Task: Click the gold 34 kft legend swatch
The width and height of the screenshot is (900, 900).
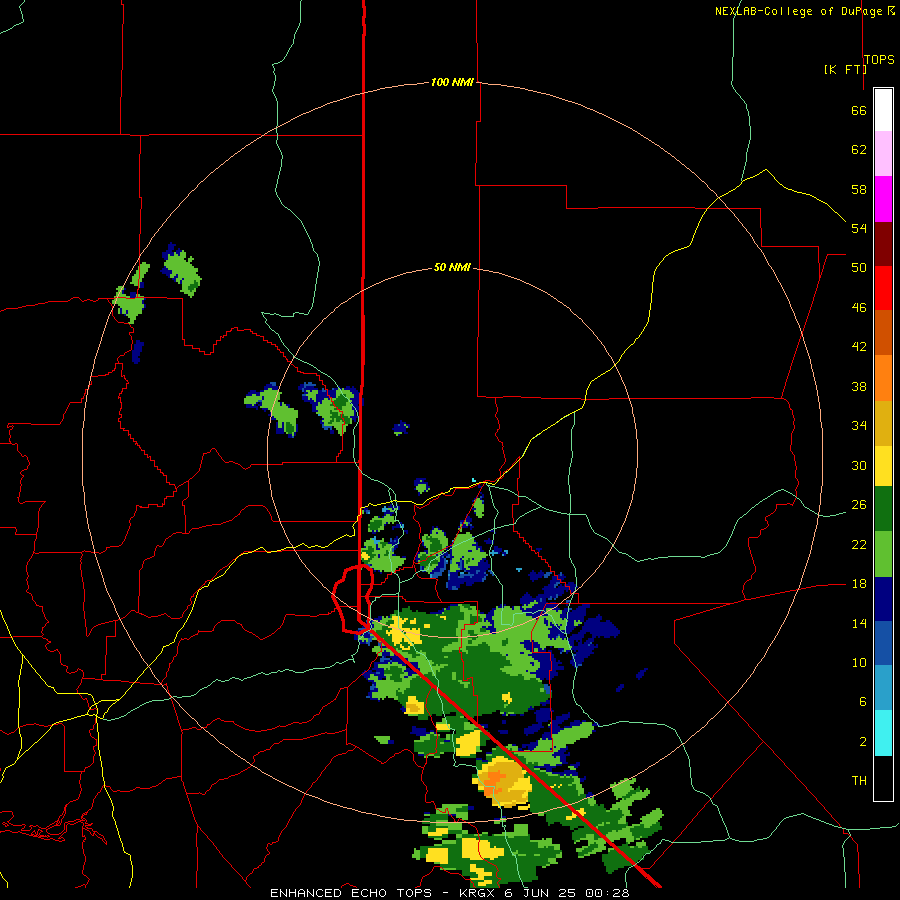Action: [x=883, y=423]
